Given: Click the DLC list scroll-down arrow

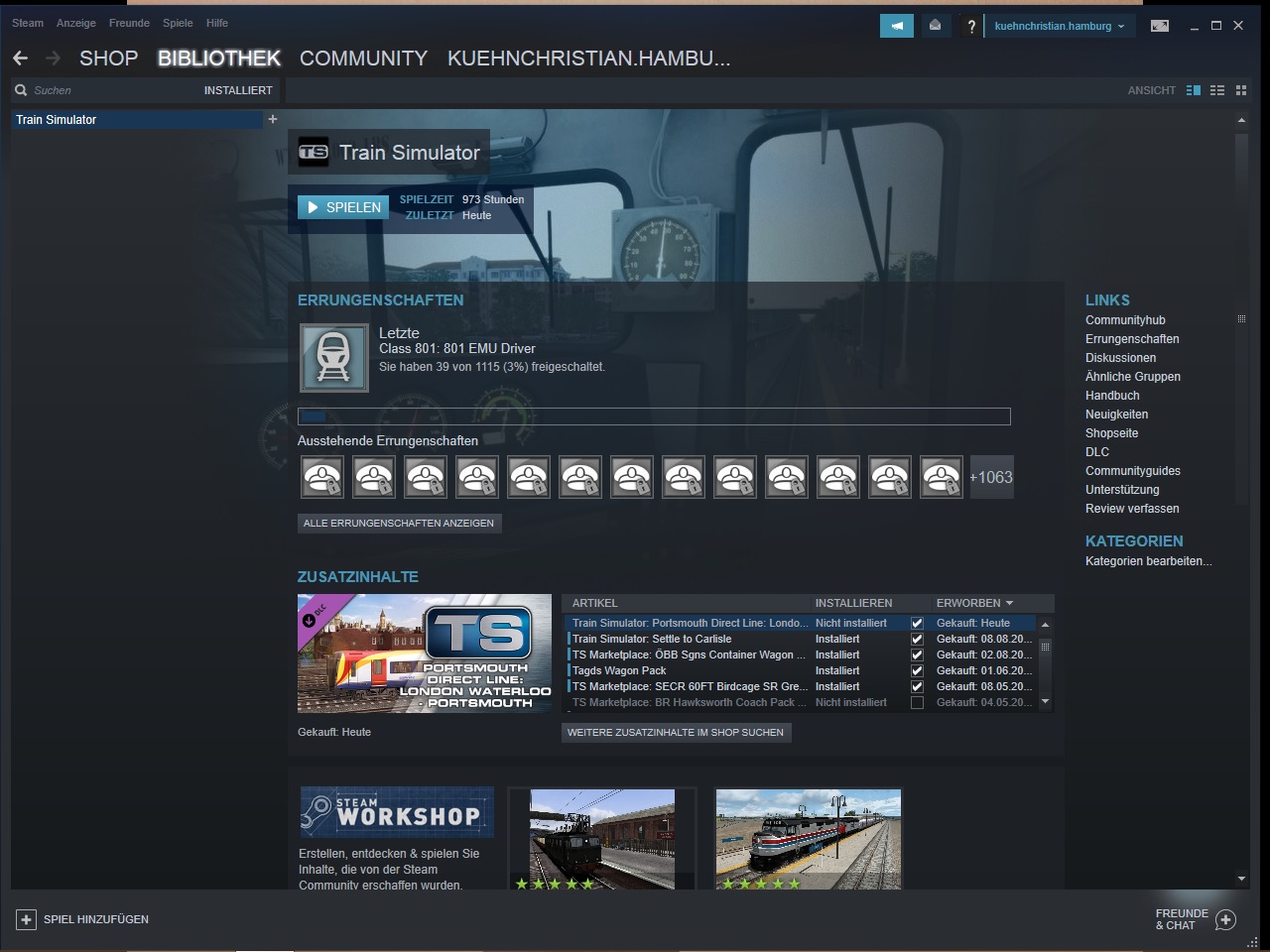Looking at the screenshot, I should click(x=1045, y=702).
